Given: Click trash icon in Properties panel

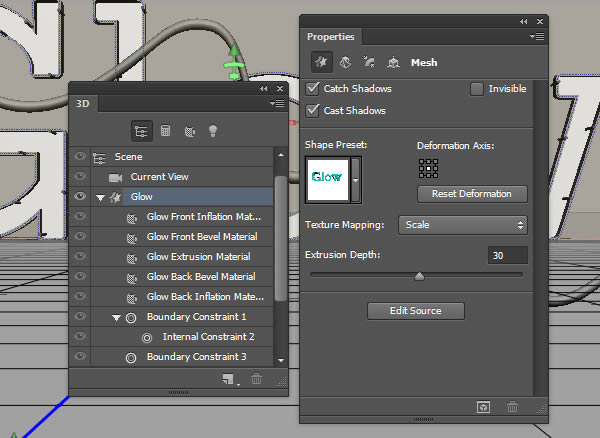Looking at the screenshot, I should pos(512,407).
